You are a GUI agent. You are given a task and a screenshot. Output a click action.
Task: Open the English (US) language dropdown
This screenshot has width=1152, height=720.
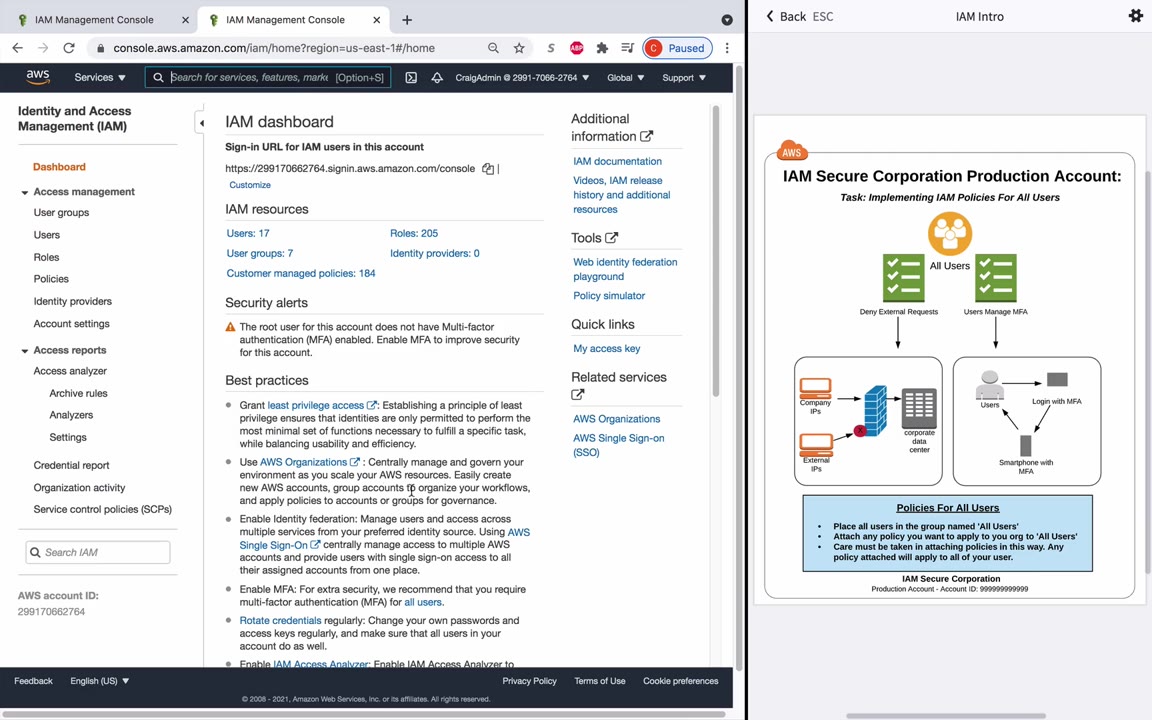[99, 681]
